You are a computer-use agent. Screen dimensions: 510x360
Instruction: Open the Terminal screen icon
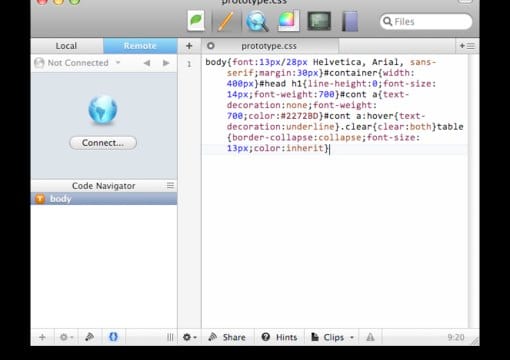point(319,21)
